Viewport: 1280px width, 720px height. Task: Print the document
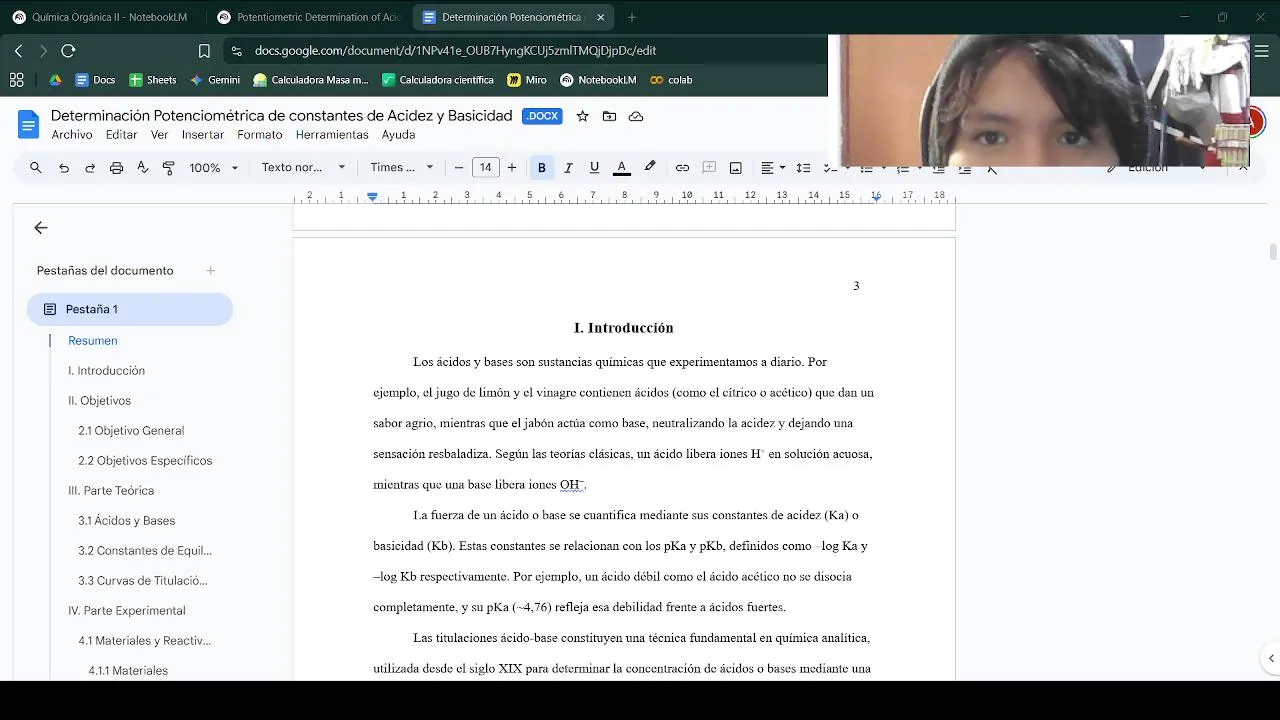(x=116, y=168)
